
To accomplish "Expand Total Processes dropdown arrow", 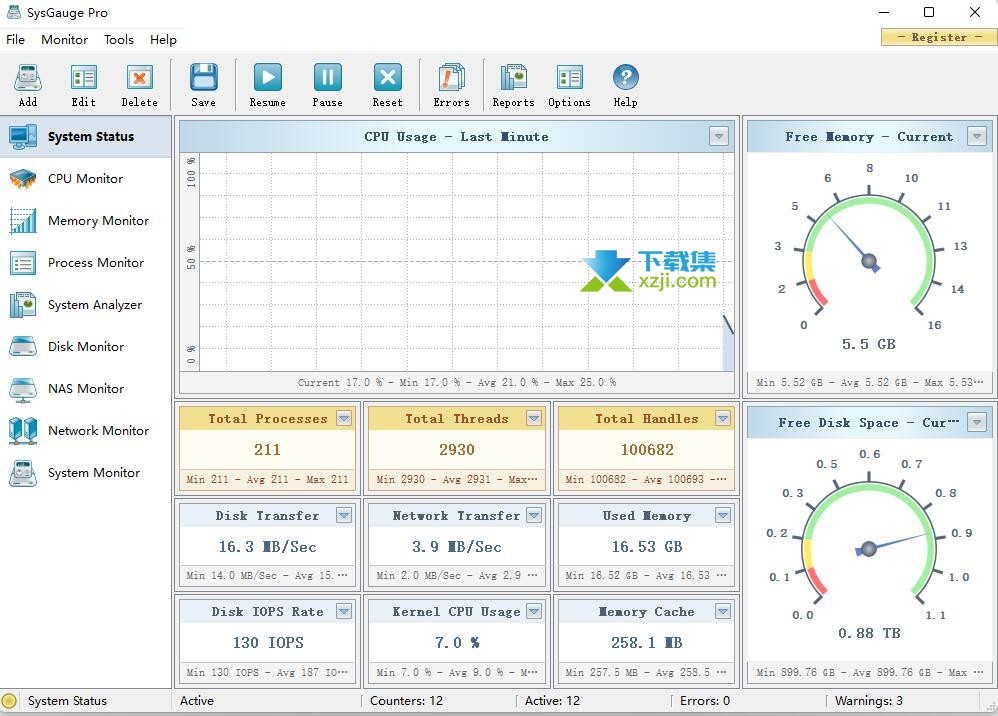I will pyautogui.click(x=344, y=418).
